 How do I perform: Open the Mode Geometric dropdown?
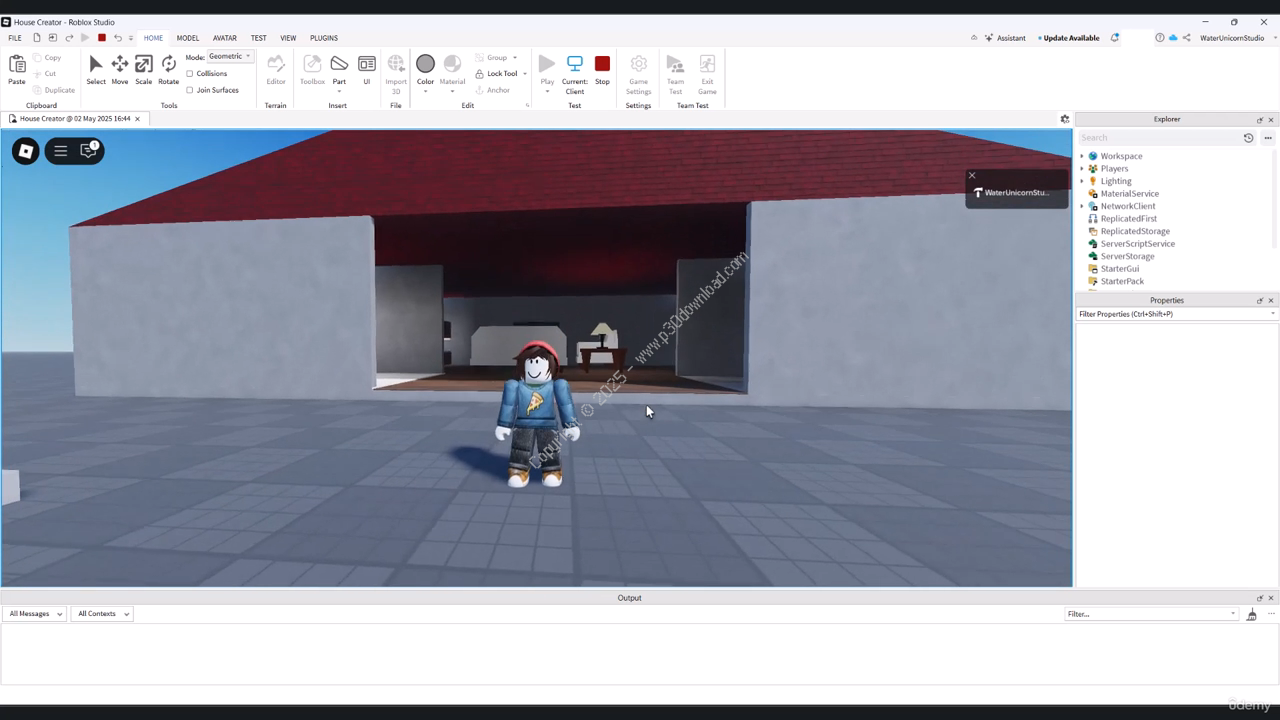[230, 56]
